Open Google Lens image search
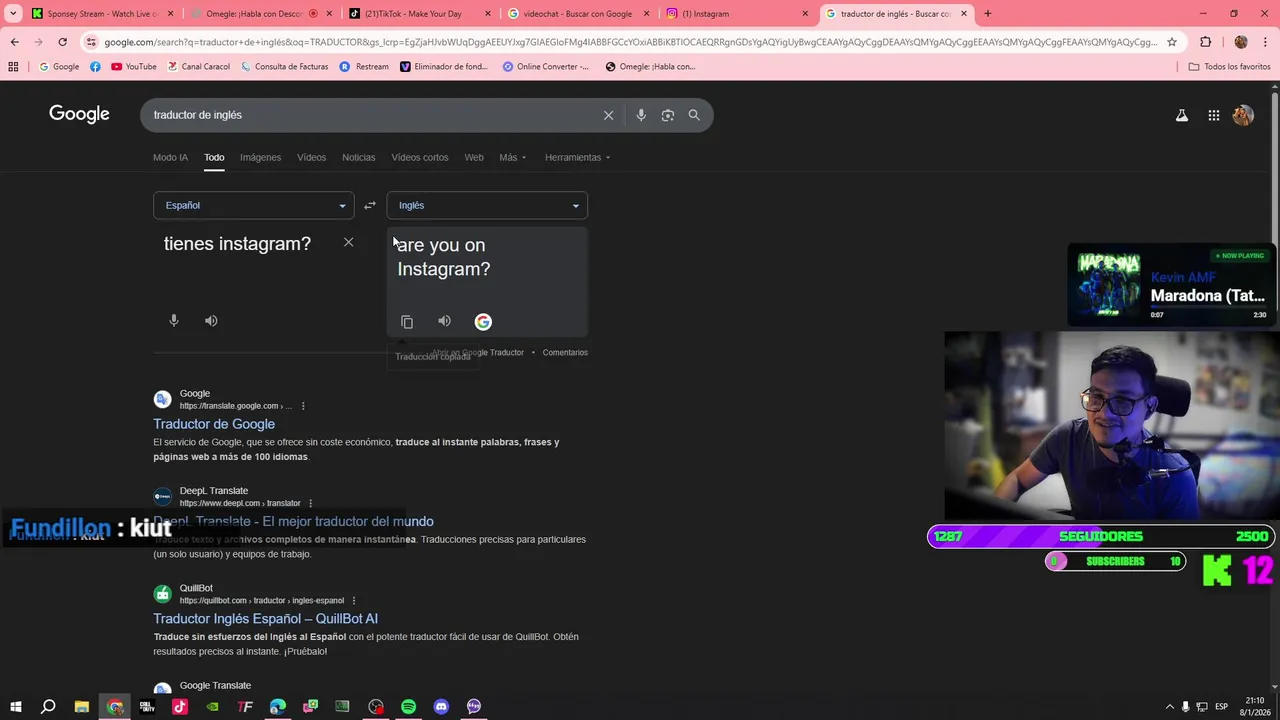The width and height of the screenshot is (1280, 720). [668, 115]
